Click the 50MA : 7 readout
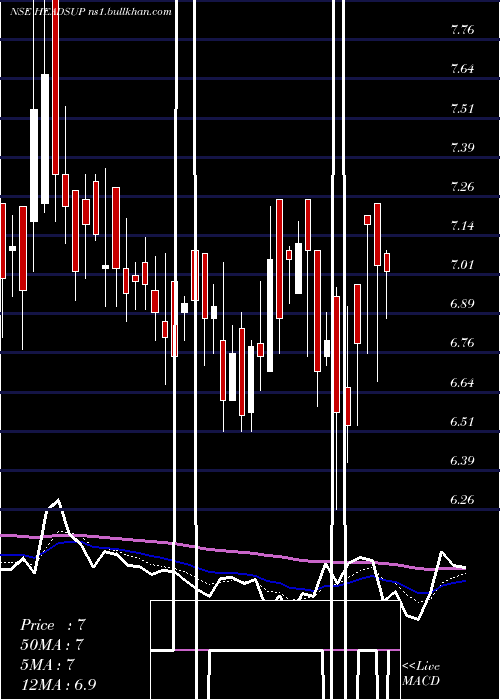Screen dimensions: 500x700 point(52,645)
